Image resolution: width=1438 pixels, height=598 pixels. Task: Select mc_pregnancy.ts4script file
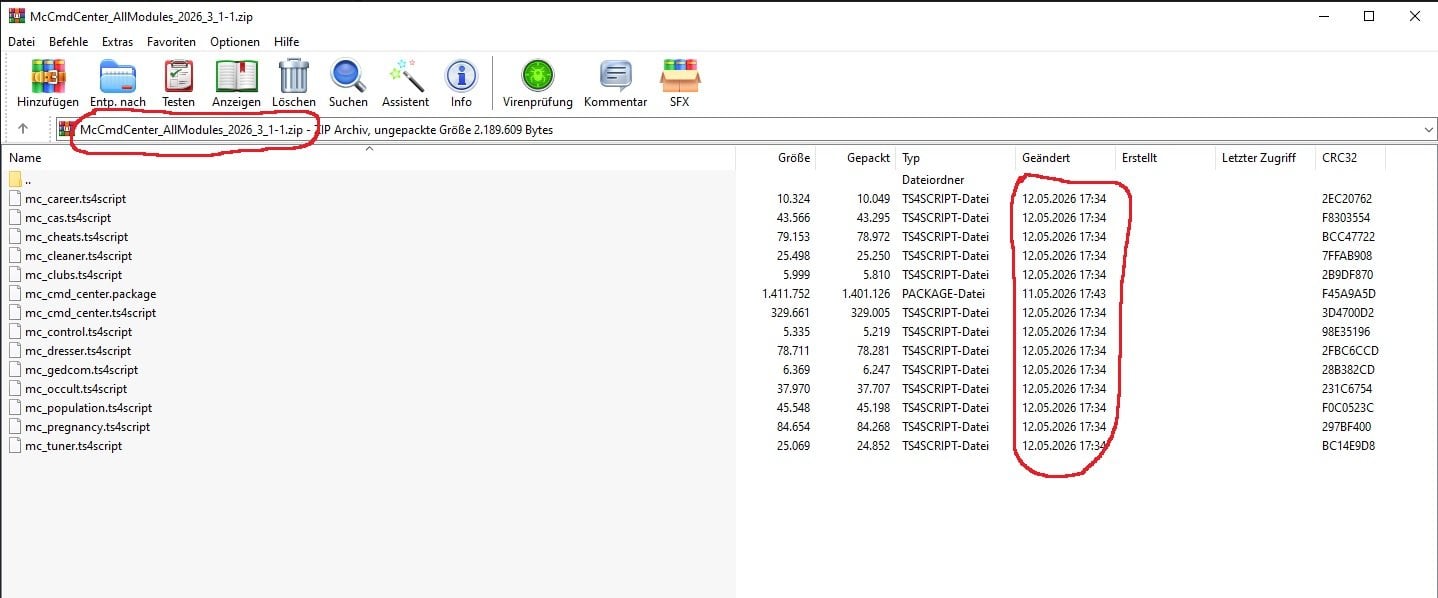click(x=88, y=427)
